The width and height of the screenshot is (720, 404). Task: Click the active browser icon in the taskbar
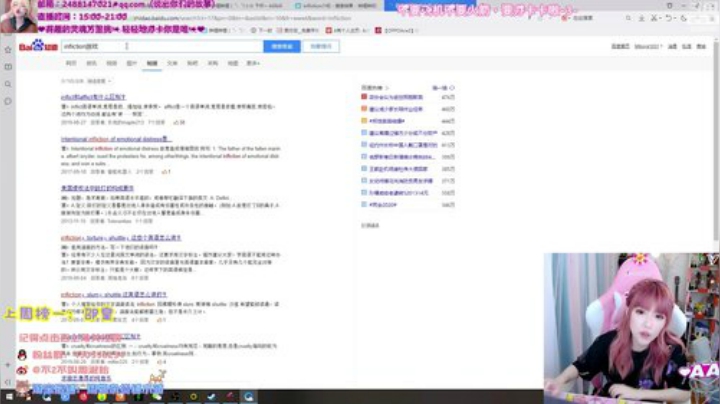248,397
